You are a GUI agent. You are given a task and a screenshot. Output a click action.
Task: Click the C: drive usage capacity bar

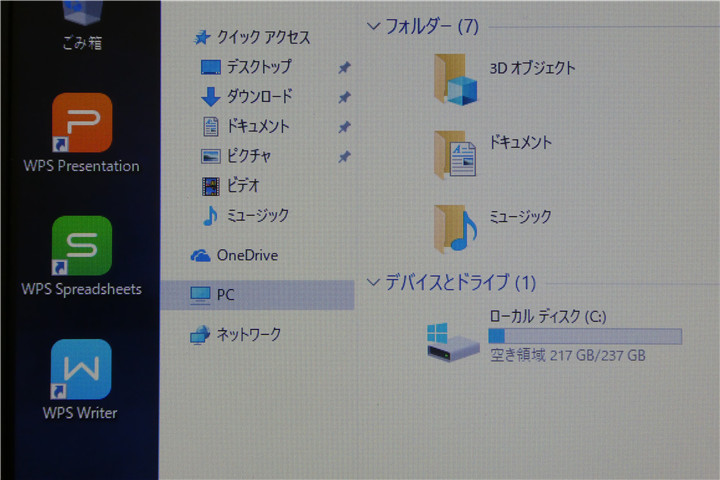click(585, 337)
